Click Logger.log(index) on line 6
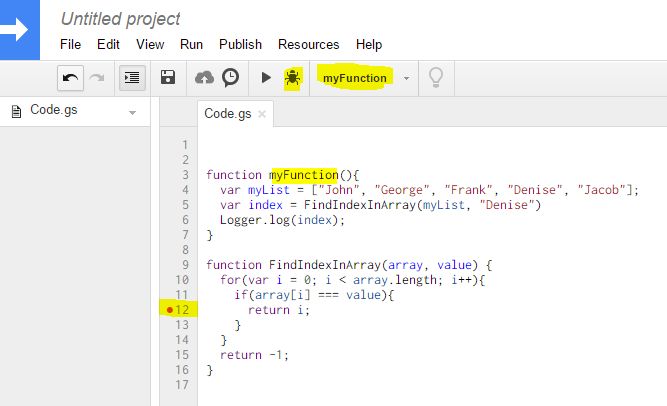 click(282, 220)
